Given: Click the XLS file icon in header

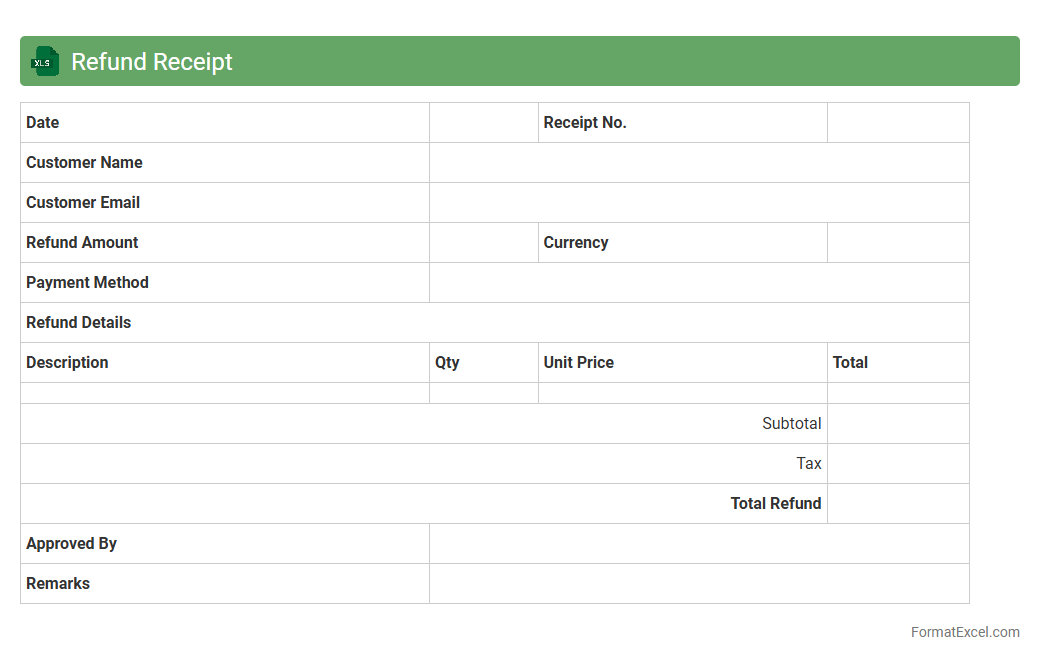Looking at the screenshot, I should tap(45, 62).
